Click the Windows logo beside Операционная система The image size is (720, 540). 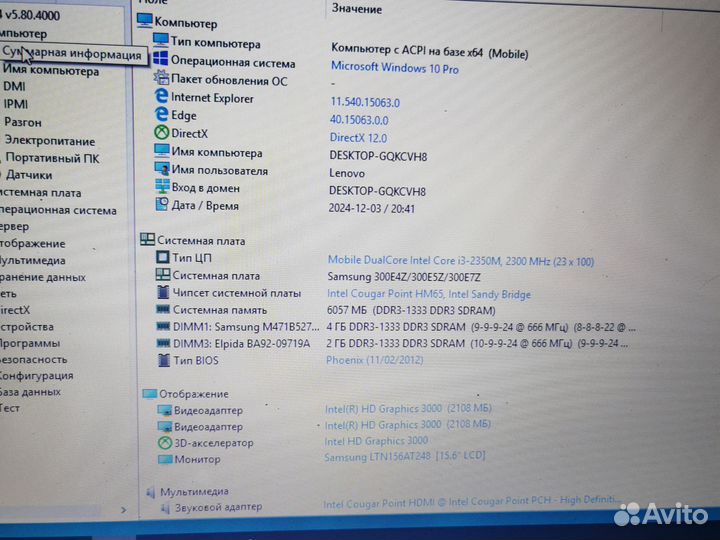(x=160, y=58)
